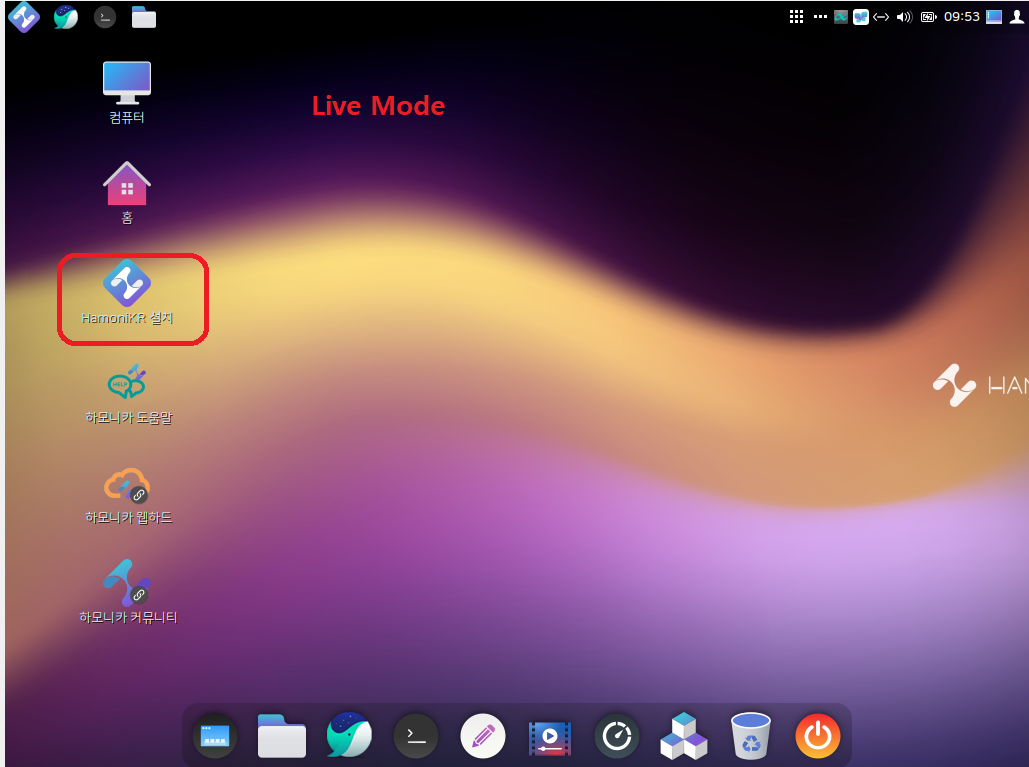Open the folder file manager in the dock
This screenshot has height=767, width=1029.
(282, 736)
